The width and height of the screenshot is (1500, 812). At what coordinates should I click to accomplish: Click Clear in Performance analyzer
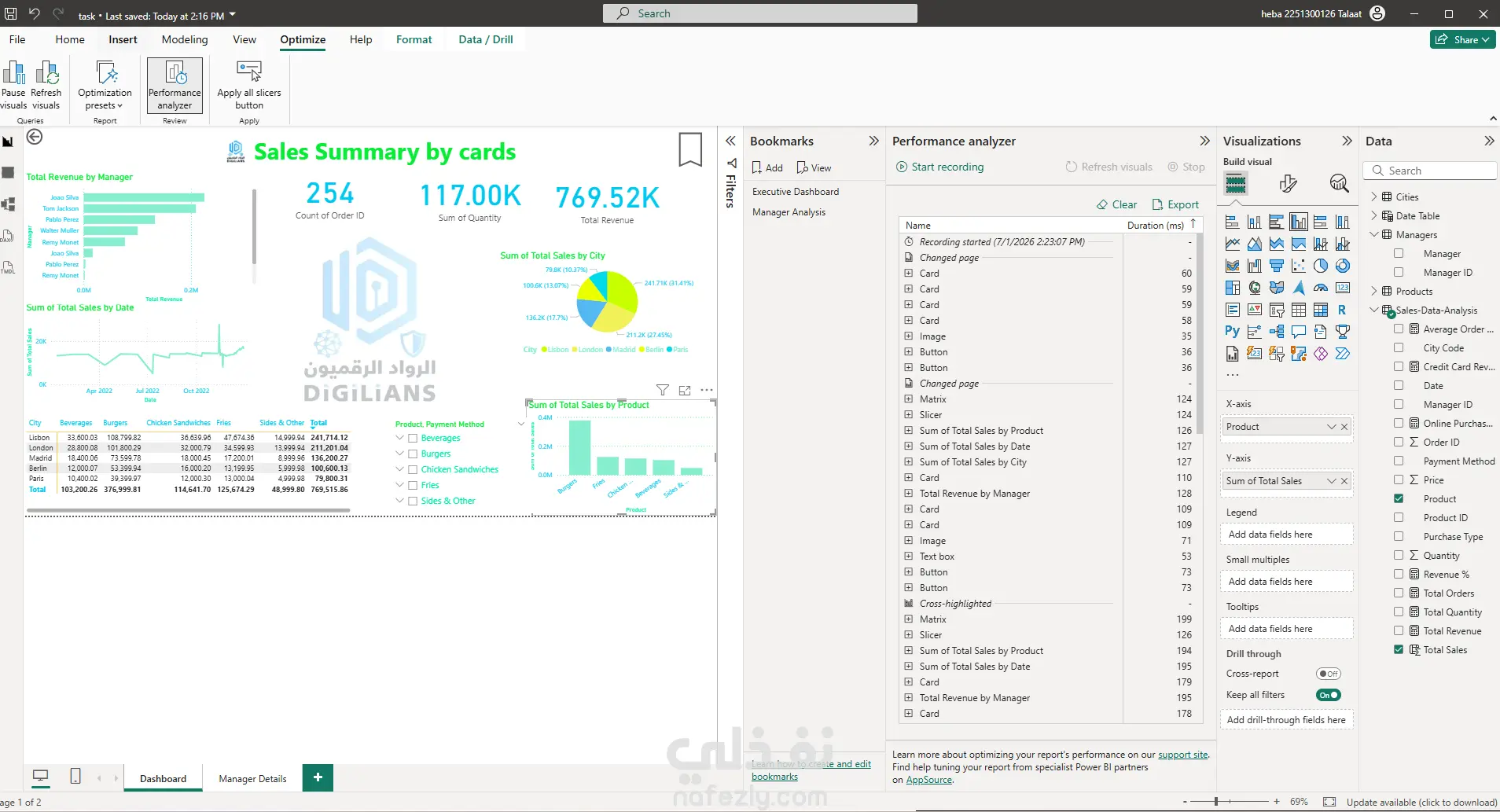(1117, 204)
